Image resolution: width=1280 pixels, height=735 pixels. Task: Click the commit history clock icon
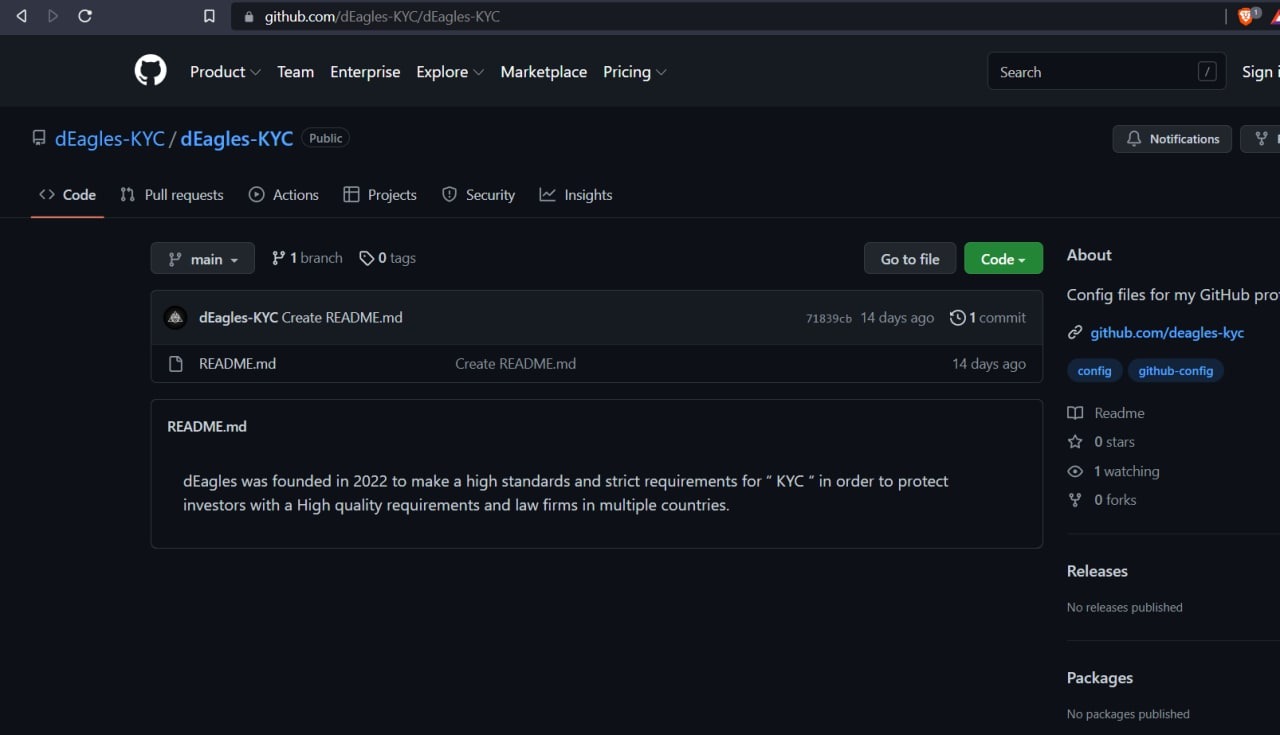(957, 318)
